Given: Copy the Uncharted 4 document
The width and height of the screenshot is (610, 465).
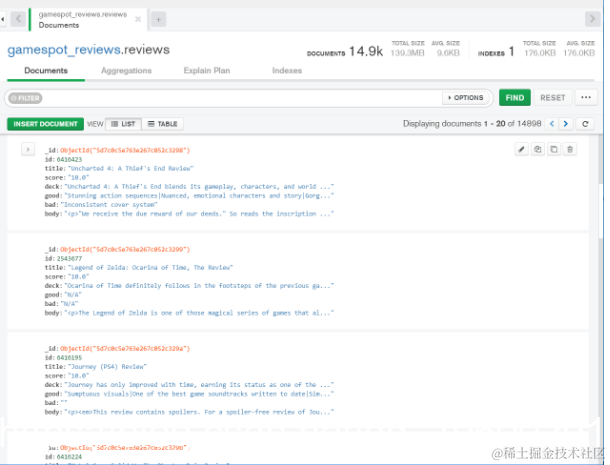Looking at the screenshot, I should pyautogui.click(x=538, y=149).
